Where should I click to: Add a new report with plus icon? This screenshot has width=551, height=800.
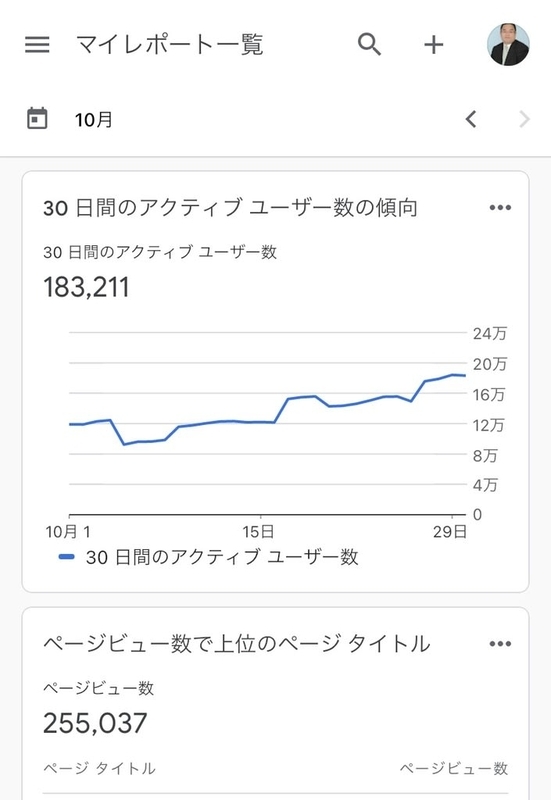(x=434, y=45)
